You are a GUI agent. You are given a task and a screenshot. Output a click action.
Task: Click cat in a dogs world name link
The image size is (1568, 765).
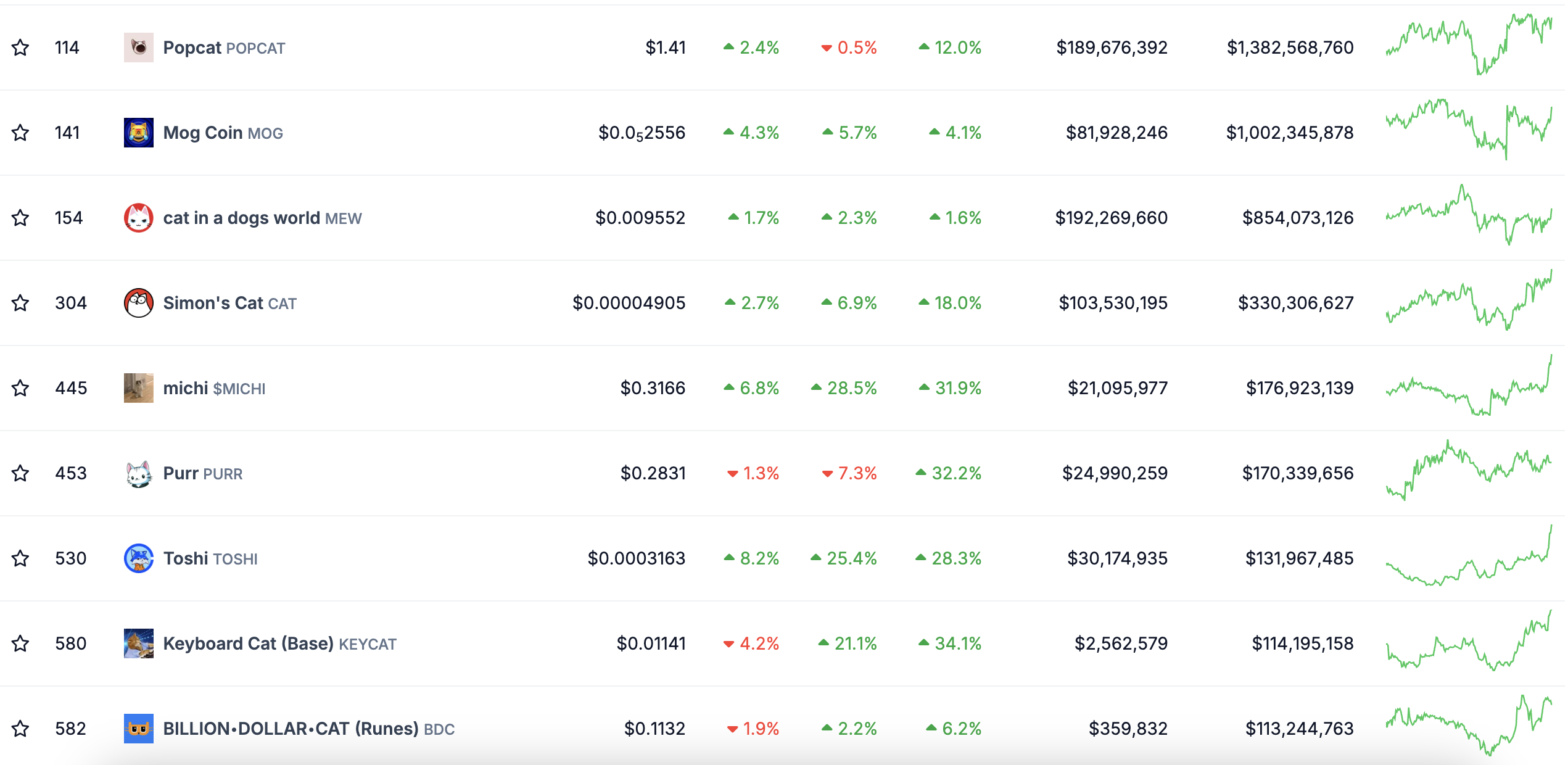pos(262,218)
